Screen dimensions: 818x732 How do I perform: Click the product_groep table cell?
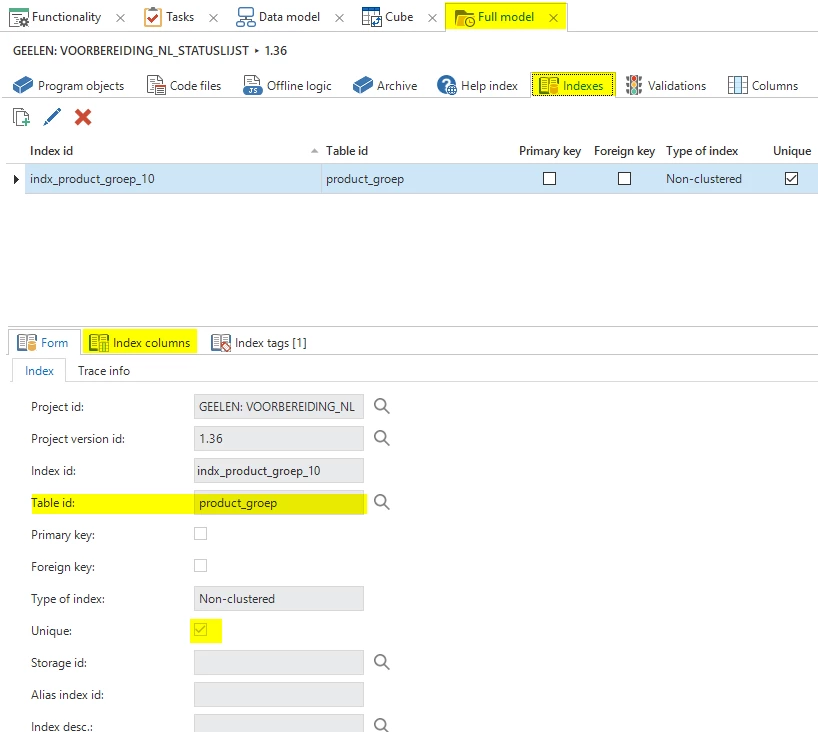(365, 179)
